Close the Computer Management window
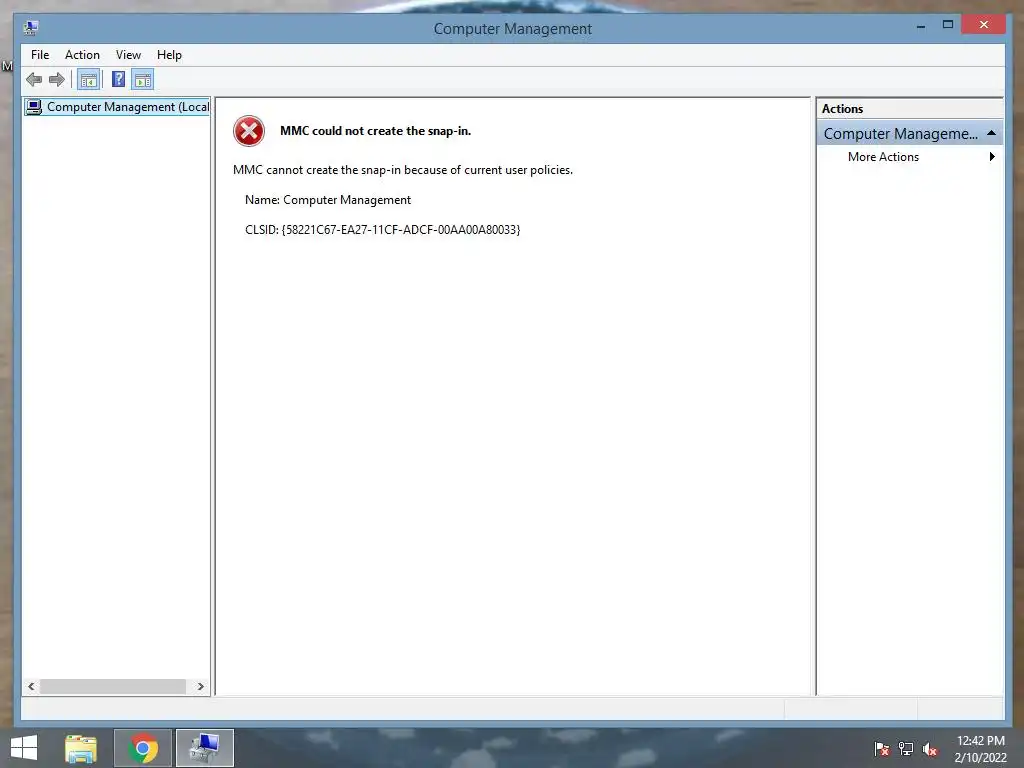Screen dimensions: 1024x768 [x=984, y=25]
